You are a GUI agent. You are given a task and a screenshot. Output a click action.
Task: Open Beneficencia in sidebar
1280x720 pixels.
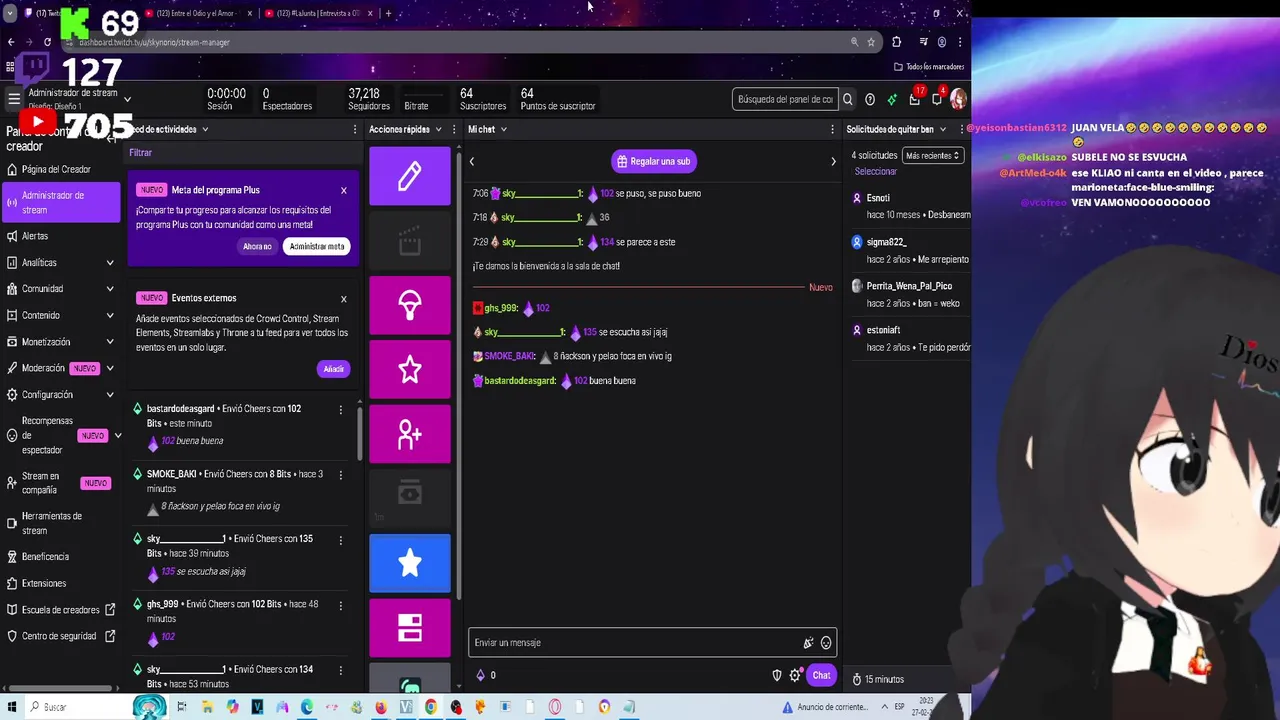click(60, 557)
